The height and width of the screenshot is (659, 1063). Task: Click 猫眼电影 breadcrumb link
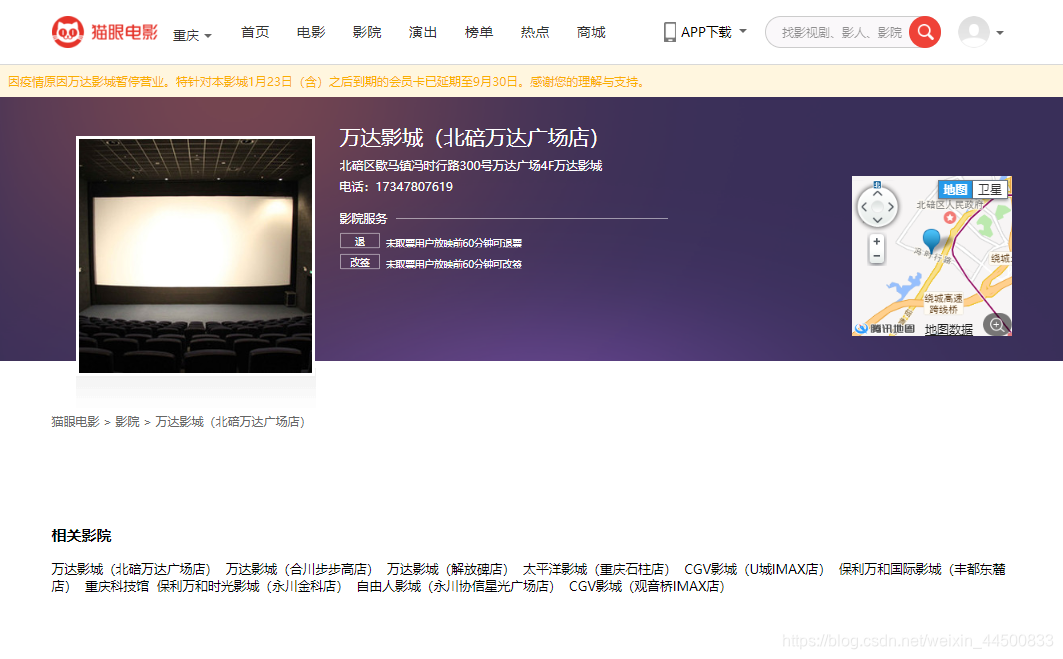(x=75, y=422)
